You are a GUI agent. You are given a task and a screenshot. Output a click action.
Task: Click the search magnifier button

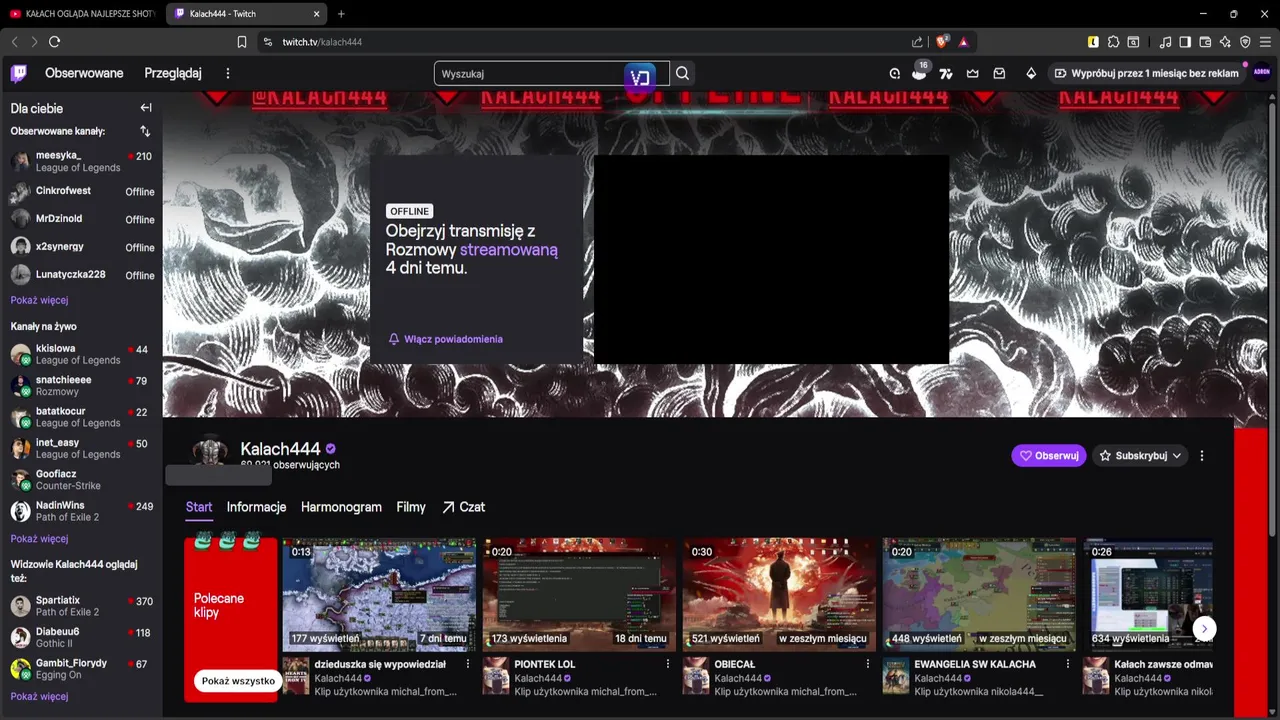coord(682,73)
